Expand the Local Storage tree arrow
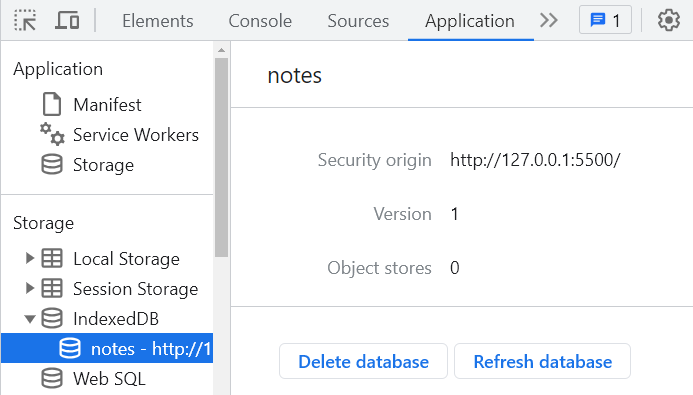This screenshot has width=693, height=395. pyautogui.click(x=30, y=258)
